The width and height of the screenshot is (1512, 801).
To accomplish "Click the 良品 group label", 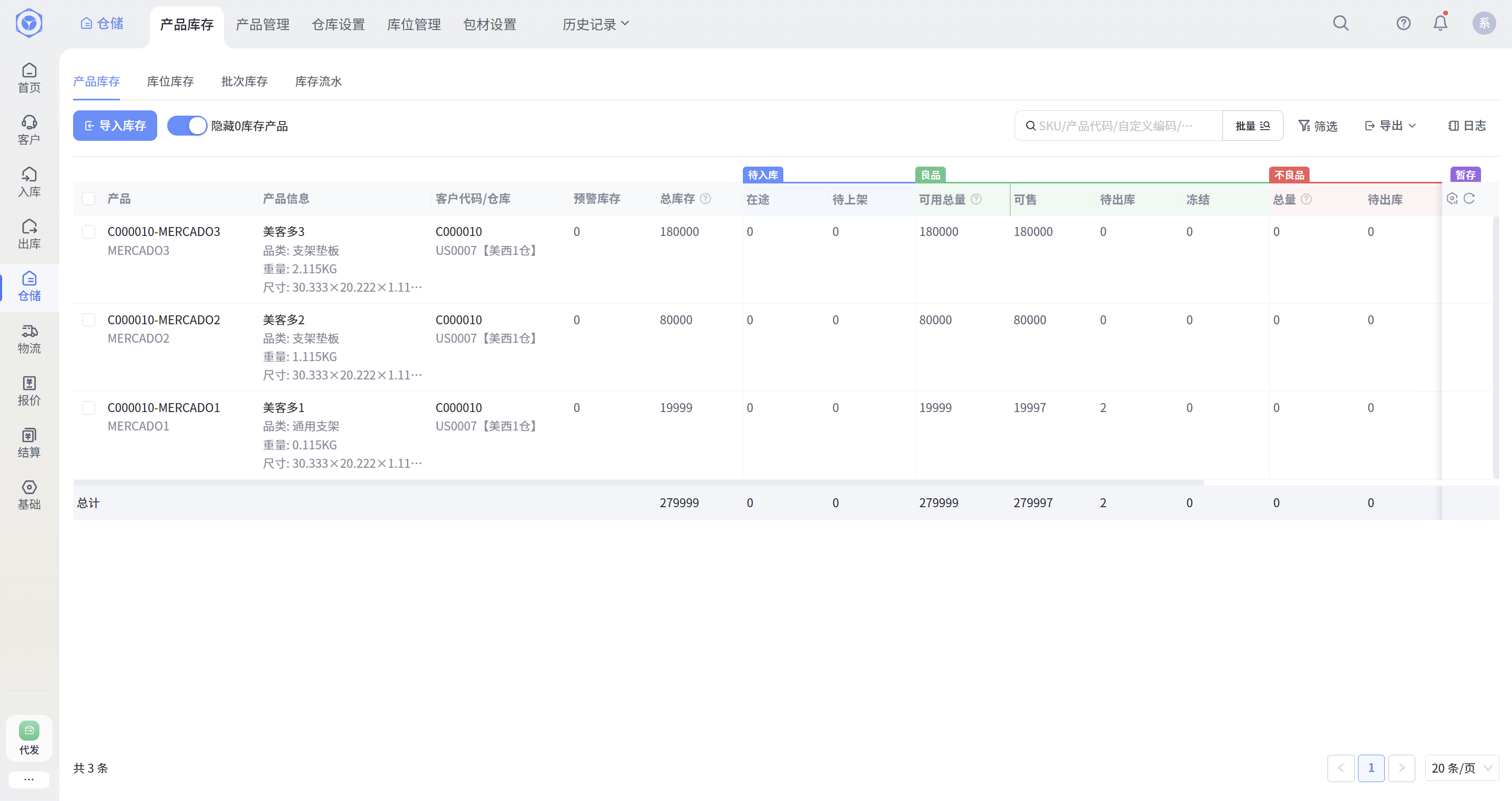I will [931, 175].
